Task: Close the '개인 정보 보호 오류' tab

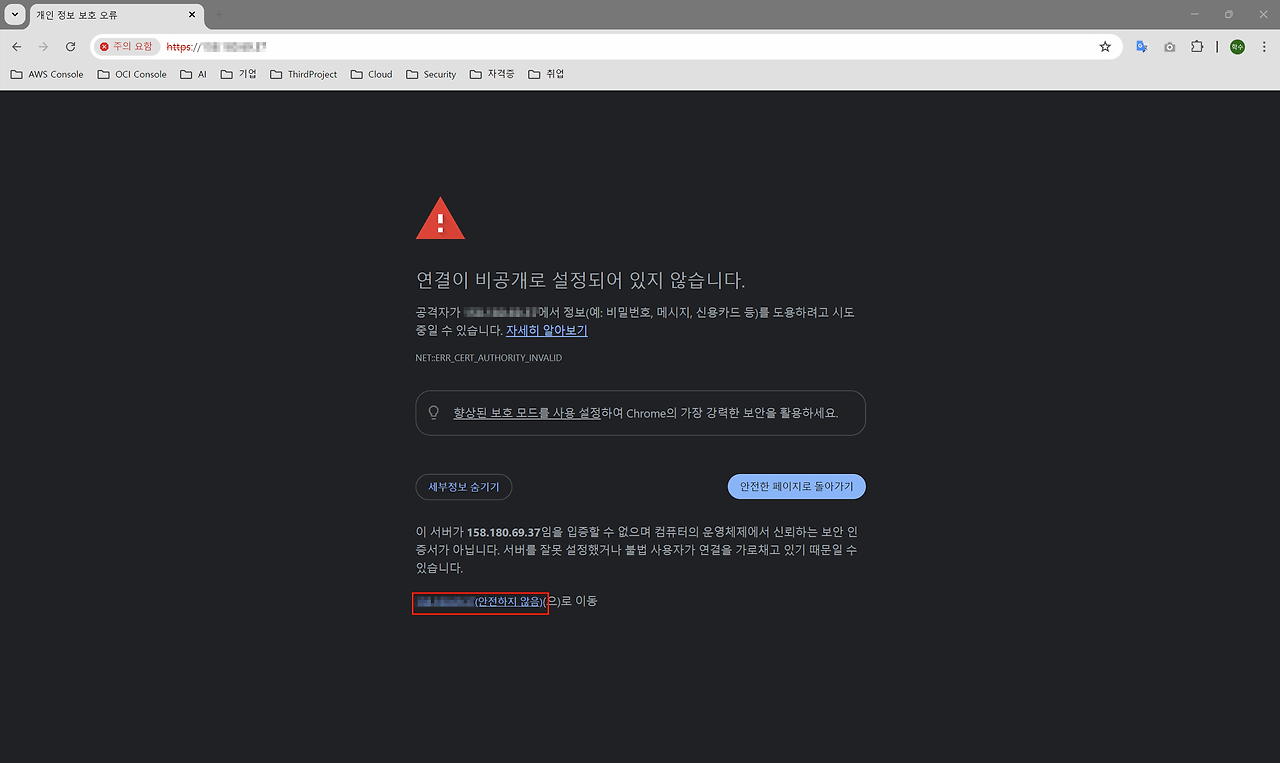Action: tap(192, 15)
